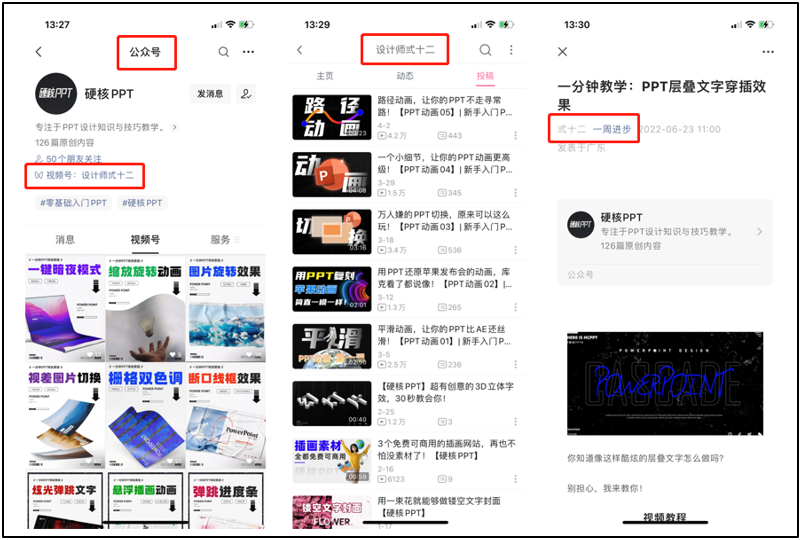Image resolution: width=801 pixels, height=540 pixels.
Task: Open title 万人嫌的PPT切换
Action: [444, 221]
